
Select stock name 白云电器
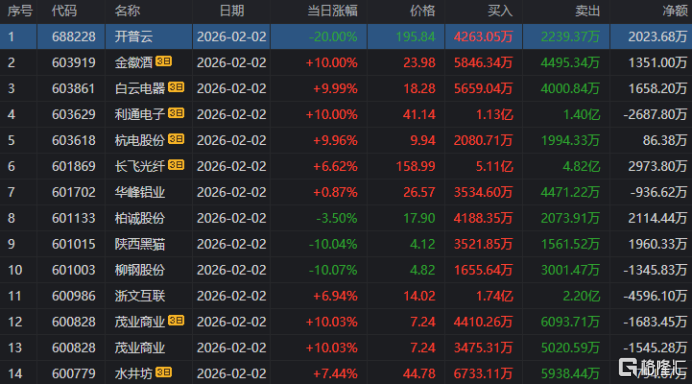tap(140, 88)
